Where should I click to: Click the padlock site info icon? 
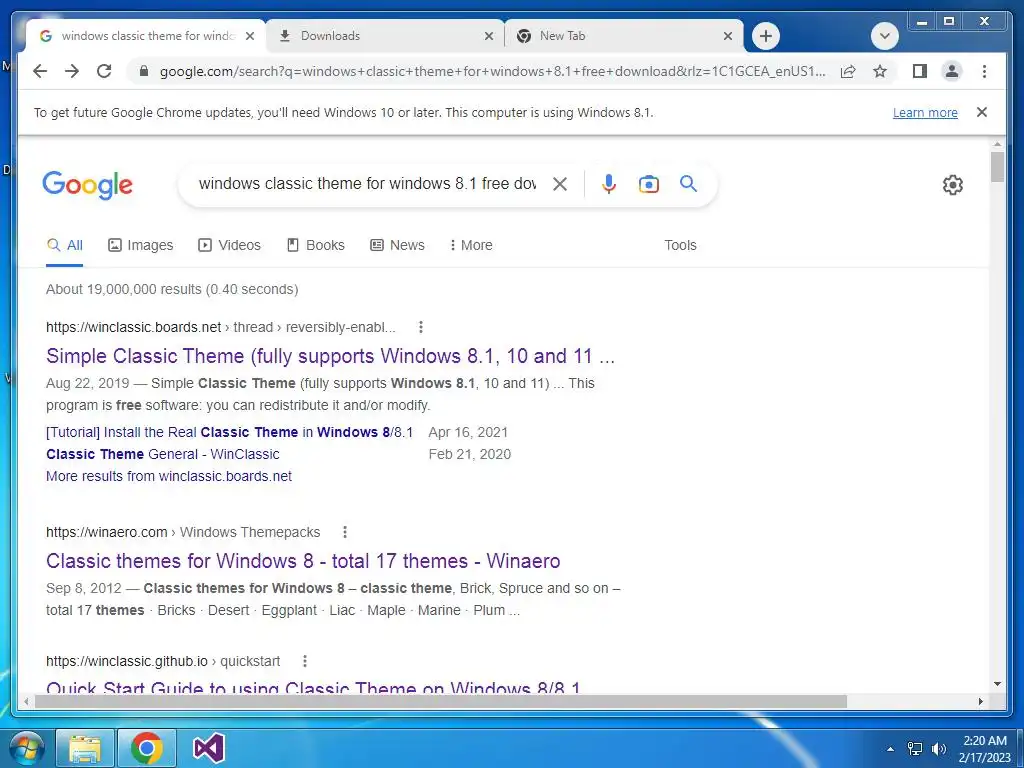(x=144, y=71)
